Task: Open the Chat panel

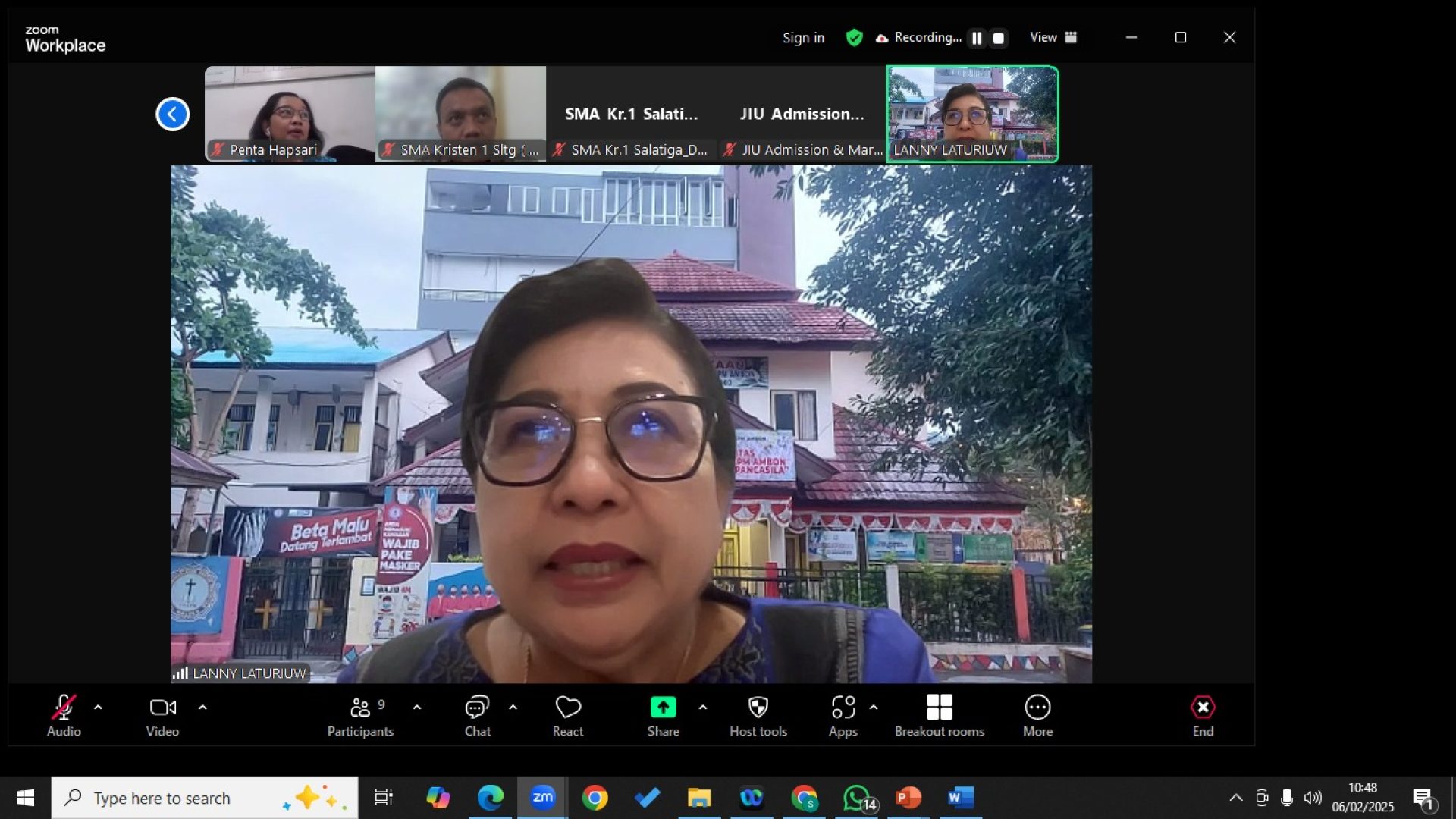Action: pyautogui.click(x=477, y=715)
